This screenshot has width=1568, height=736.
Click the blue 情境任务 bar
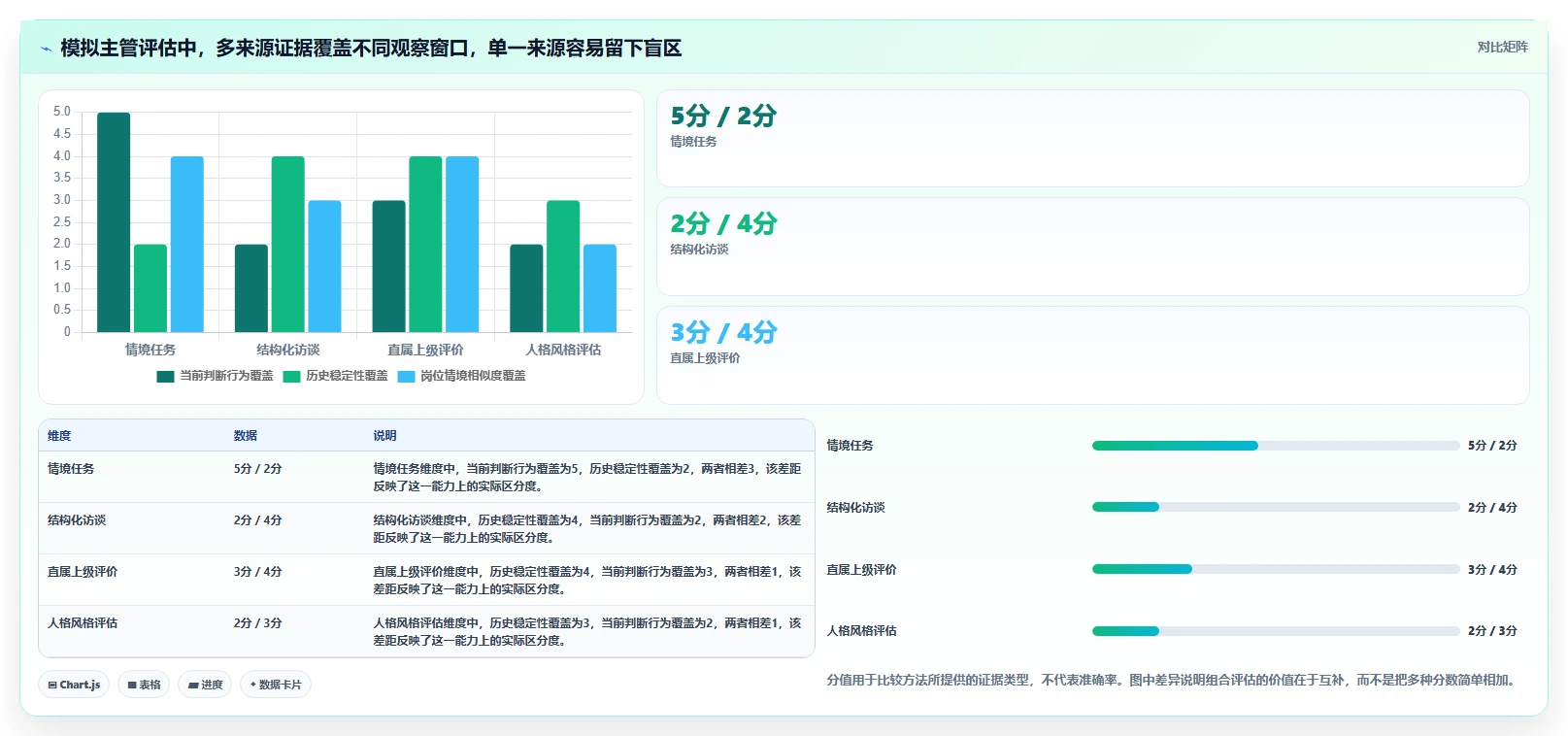click(x=187, y=245)
